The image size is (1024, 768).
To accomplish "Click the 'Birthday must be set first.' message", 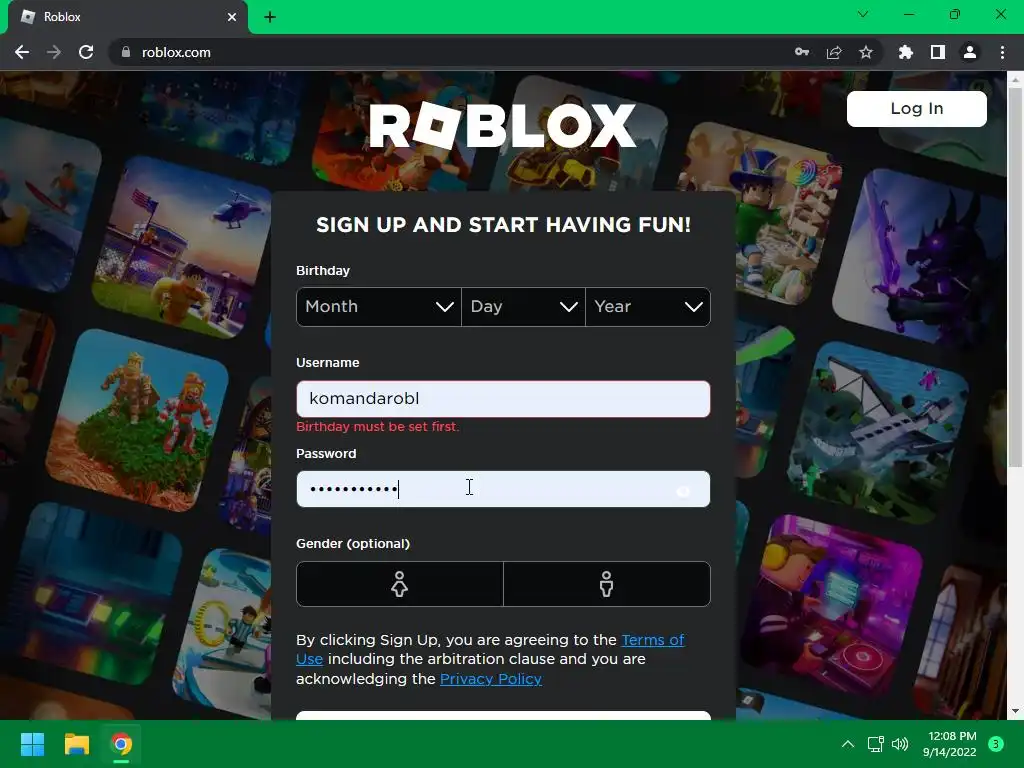I will [x=377, y=426].
